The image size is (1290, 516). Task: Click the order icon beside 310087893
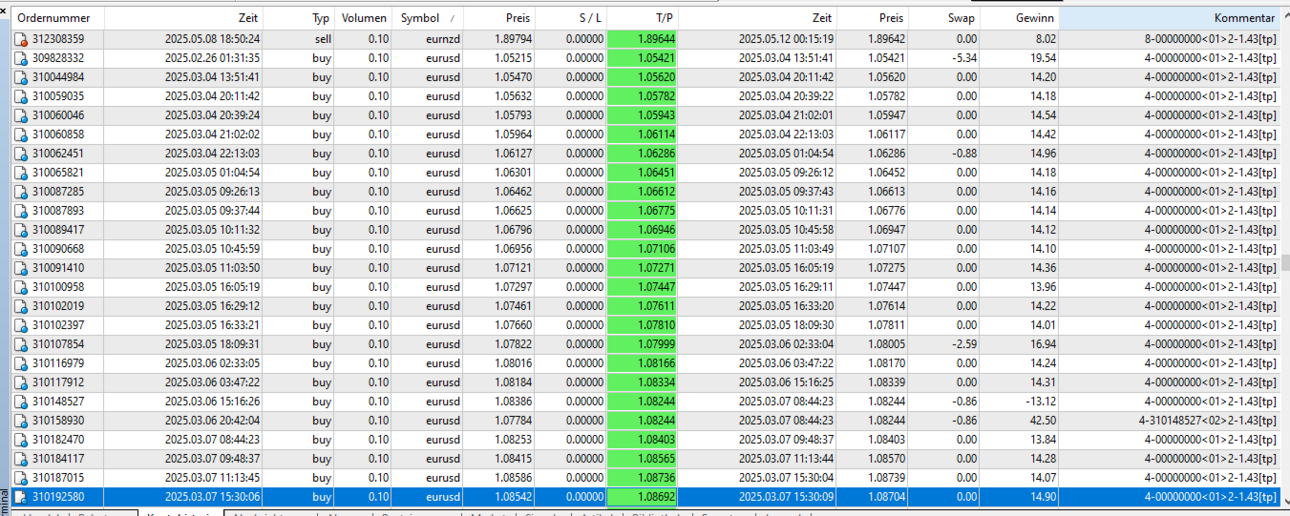(21, 210)
